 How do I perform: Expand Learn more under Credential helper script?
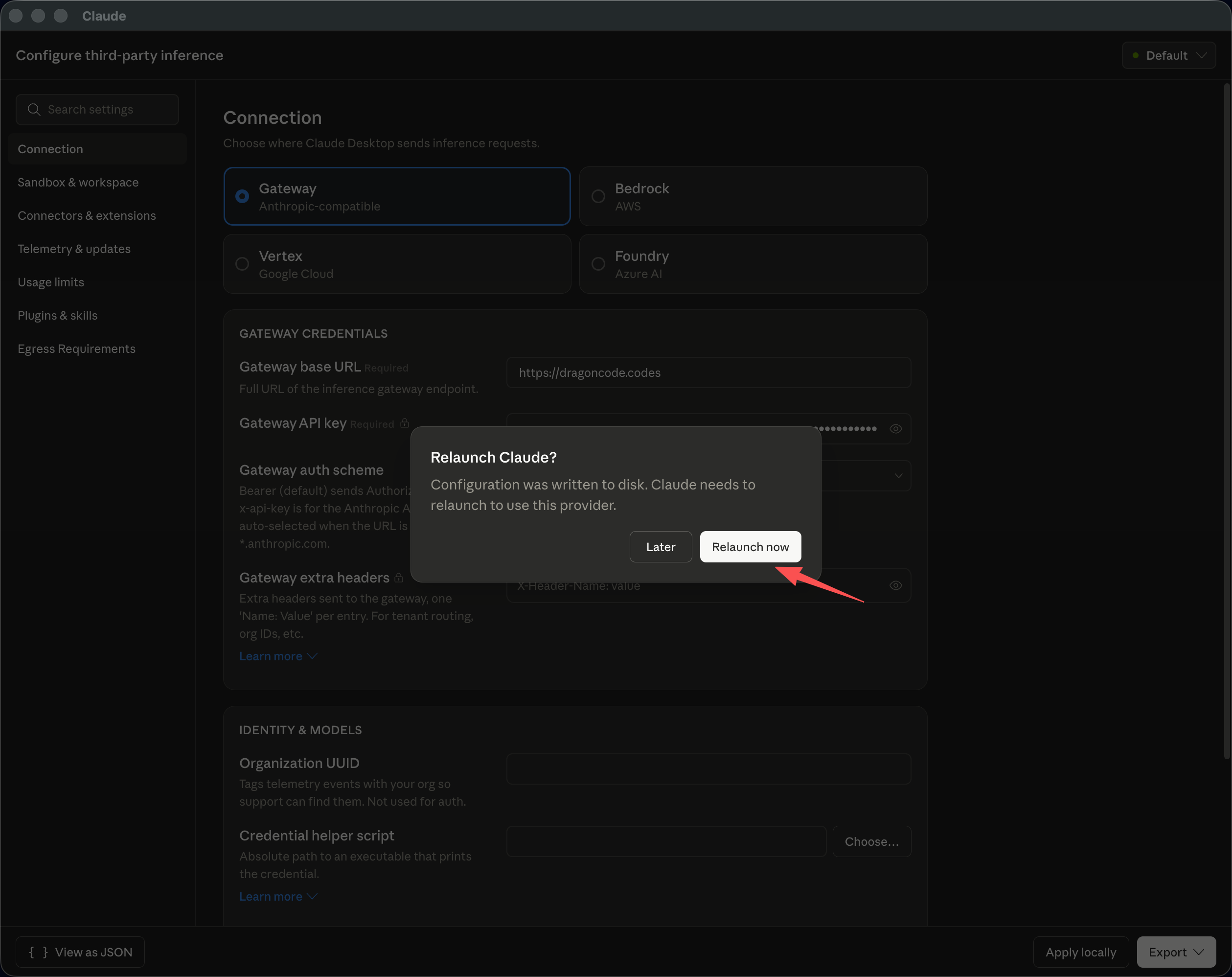278,896
